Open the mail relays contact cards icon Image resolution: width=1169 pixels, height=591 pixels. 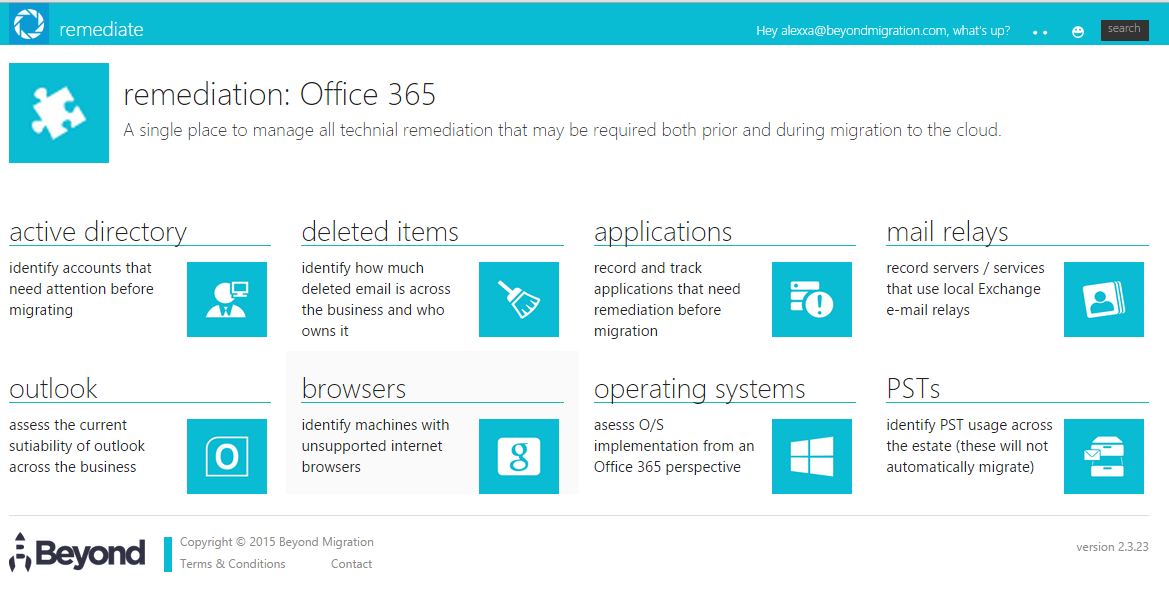[1104, 300]
